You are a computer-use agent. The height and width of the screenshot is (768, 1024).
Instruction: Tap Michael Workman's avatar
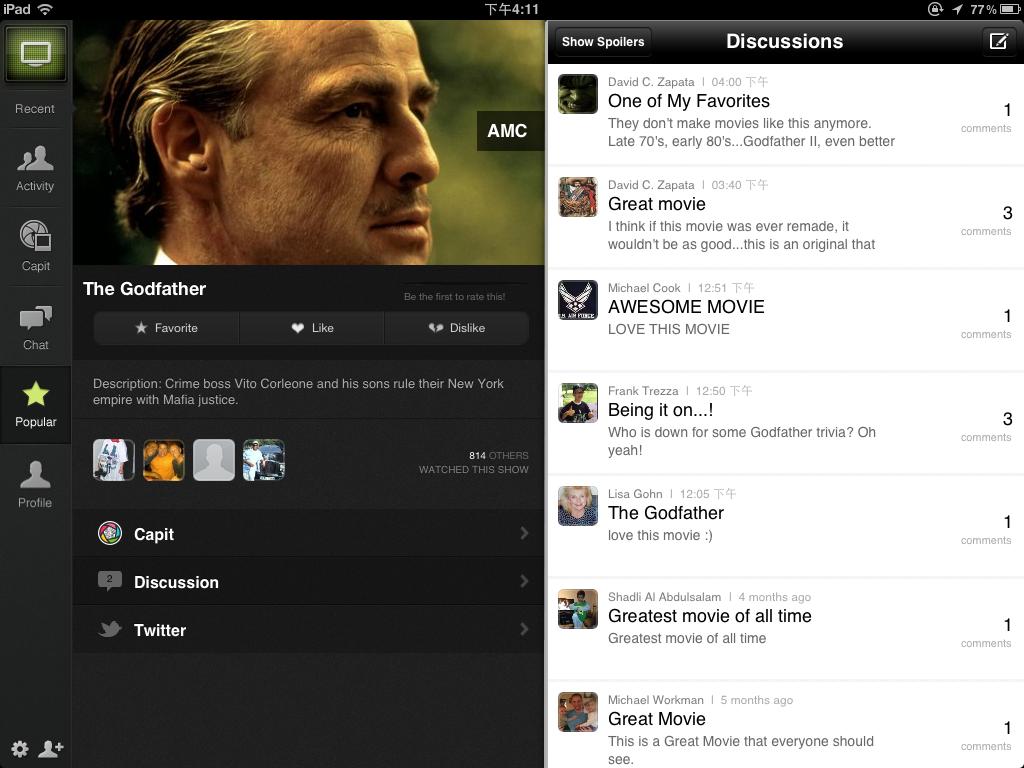(x=578, y=712)
